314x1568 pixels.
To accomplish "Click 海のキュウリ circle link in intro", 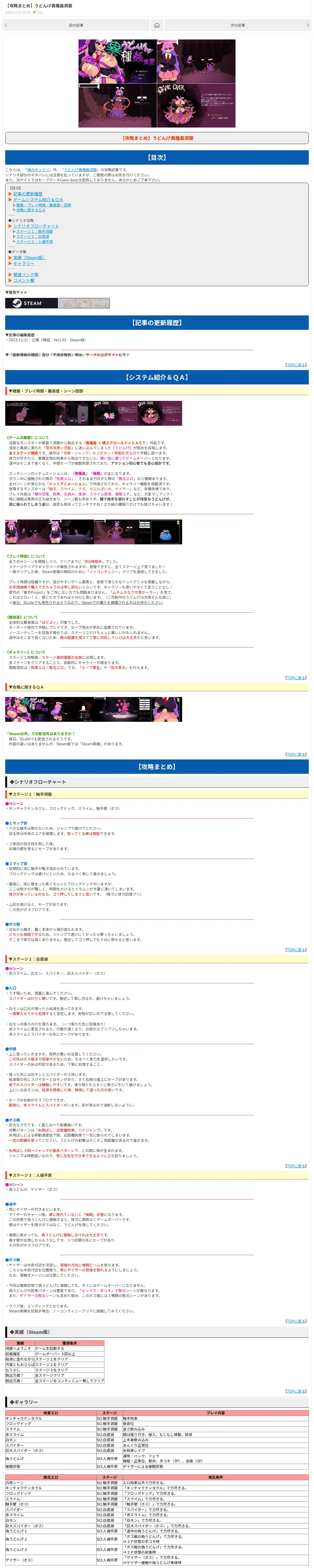I will click(x=38, y=170).
